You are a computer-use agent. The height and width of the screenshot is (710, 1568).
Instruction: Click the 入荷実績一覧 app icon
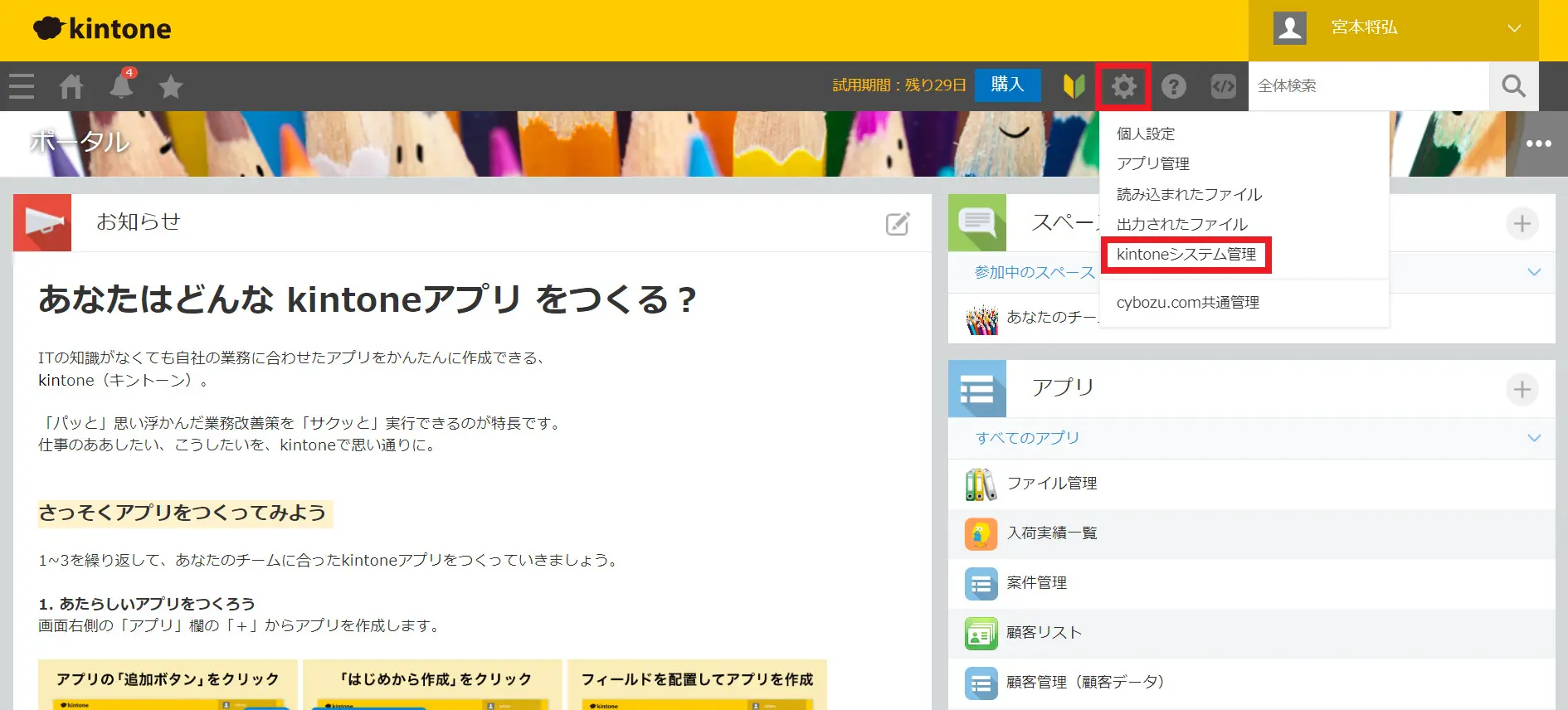pos(981,533)
